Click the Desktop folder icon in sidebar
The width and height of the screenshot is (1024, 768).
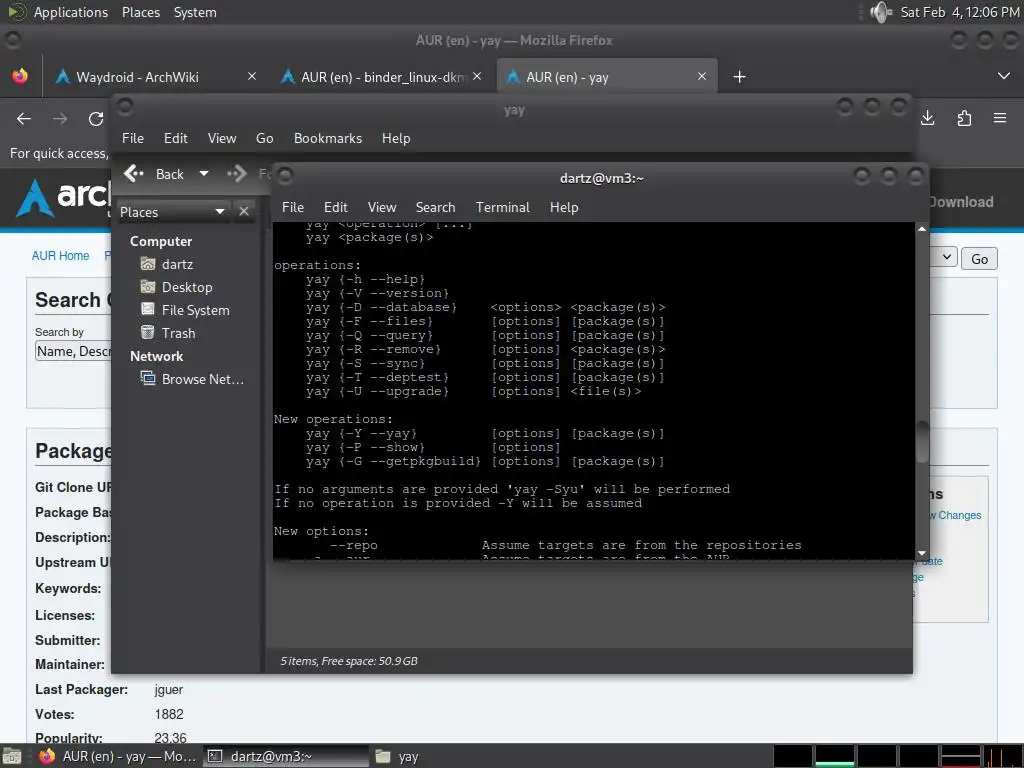148,287
